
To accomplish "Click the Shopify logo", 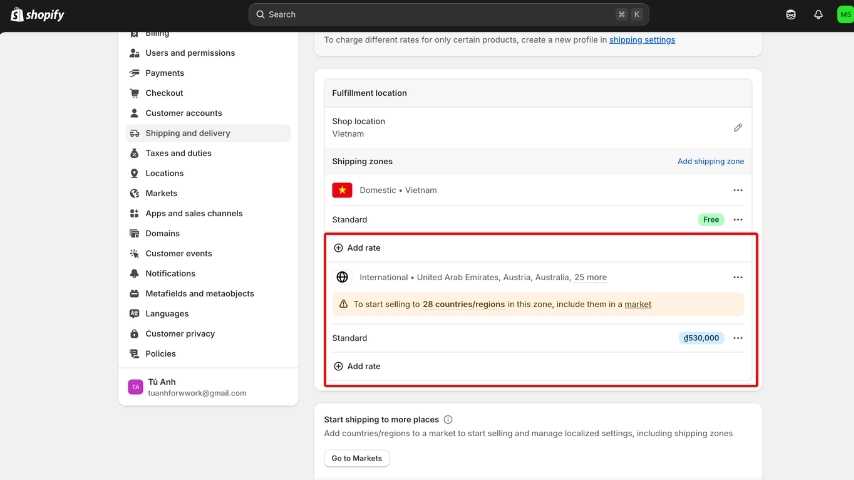I will (37, 15).
